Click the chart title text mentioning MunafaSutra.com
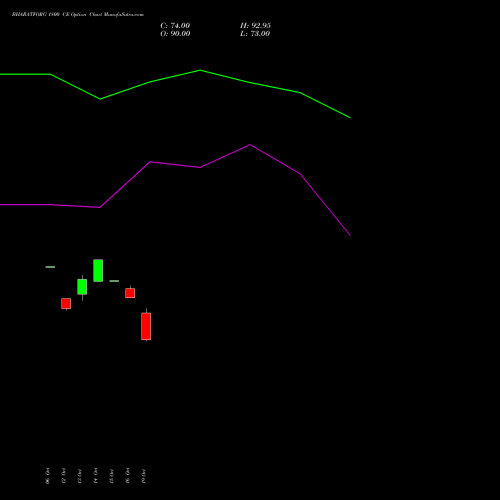The image size is (500, 500). 78,15
